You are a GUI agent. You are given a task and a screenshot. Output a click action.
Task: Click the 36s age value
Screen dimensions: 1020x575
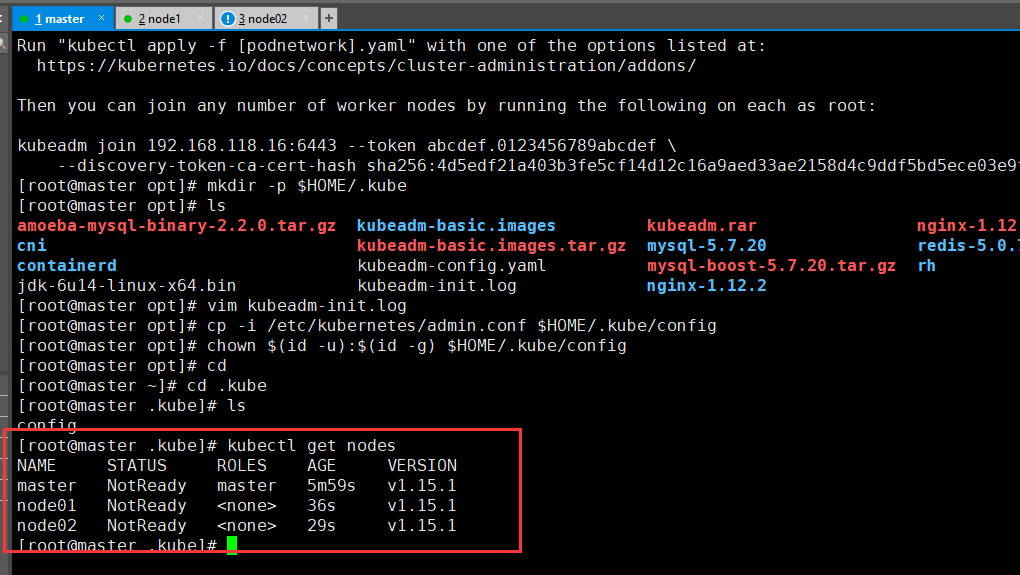(321, 505)
